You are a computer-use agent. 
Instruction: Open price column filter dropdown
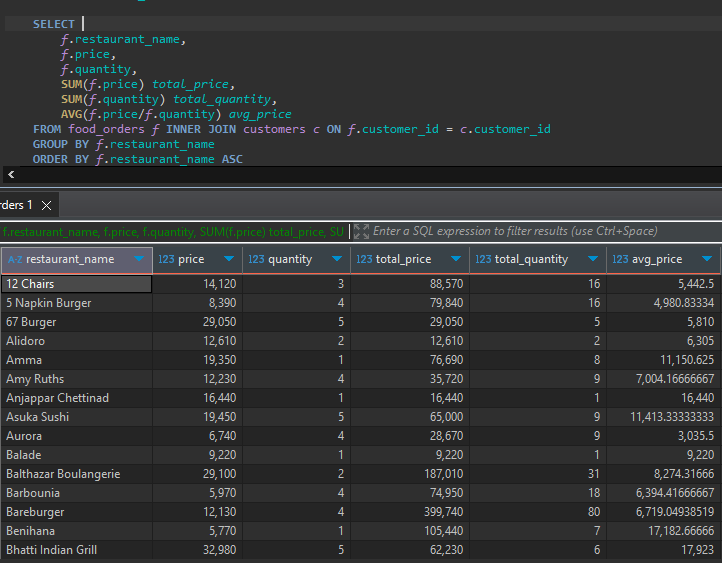(x=228, y=259)
